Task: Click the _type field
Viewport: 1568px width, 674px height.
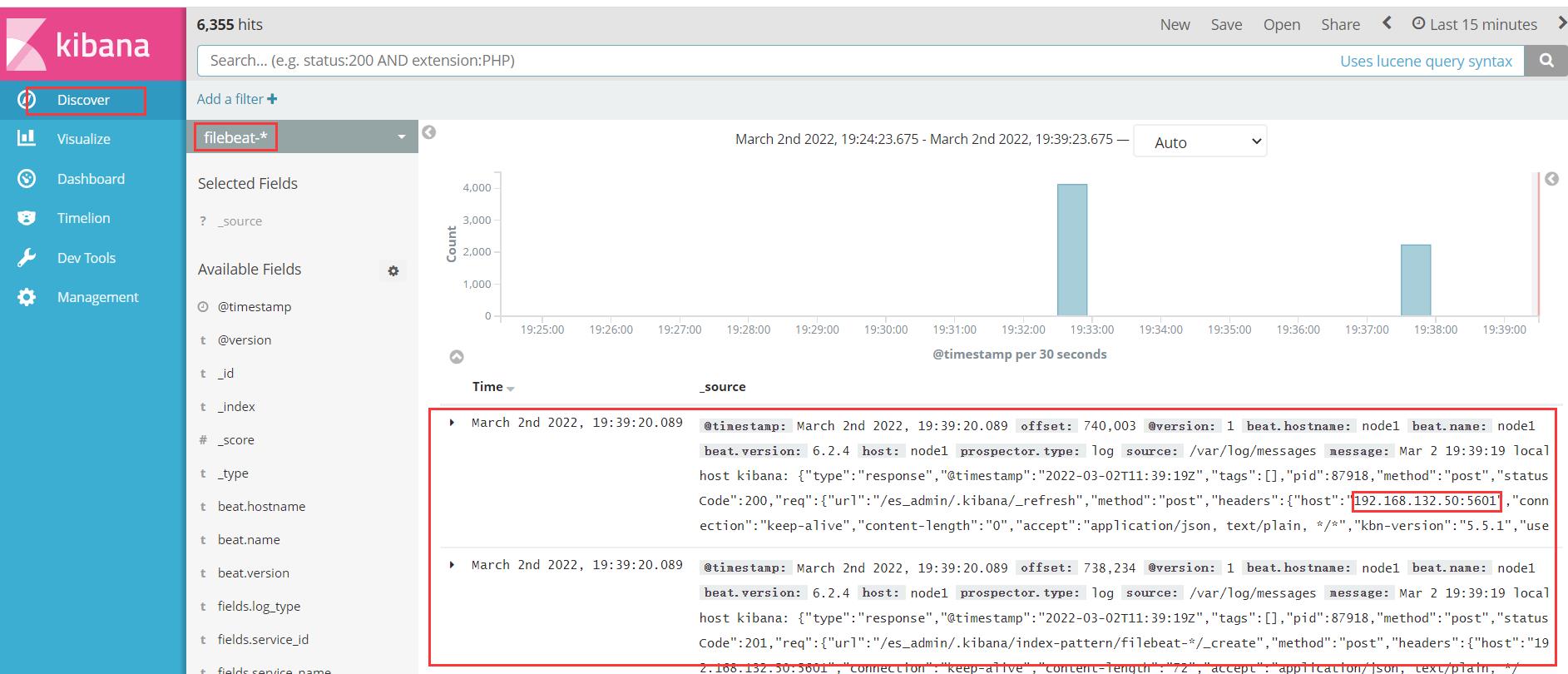Action: [233, 473]
